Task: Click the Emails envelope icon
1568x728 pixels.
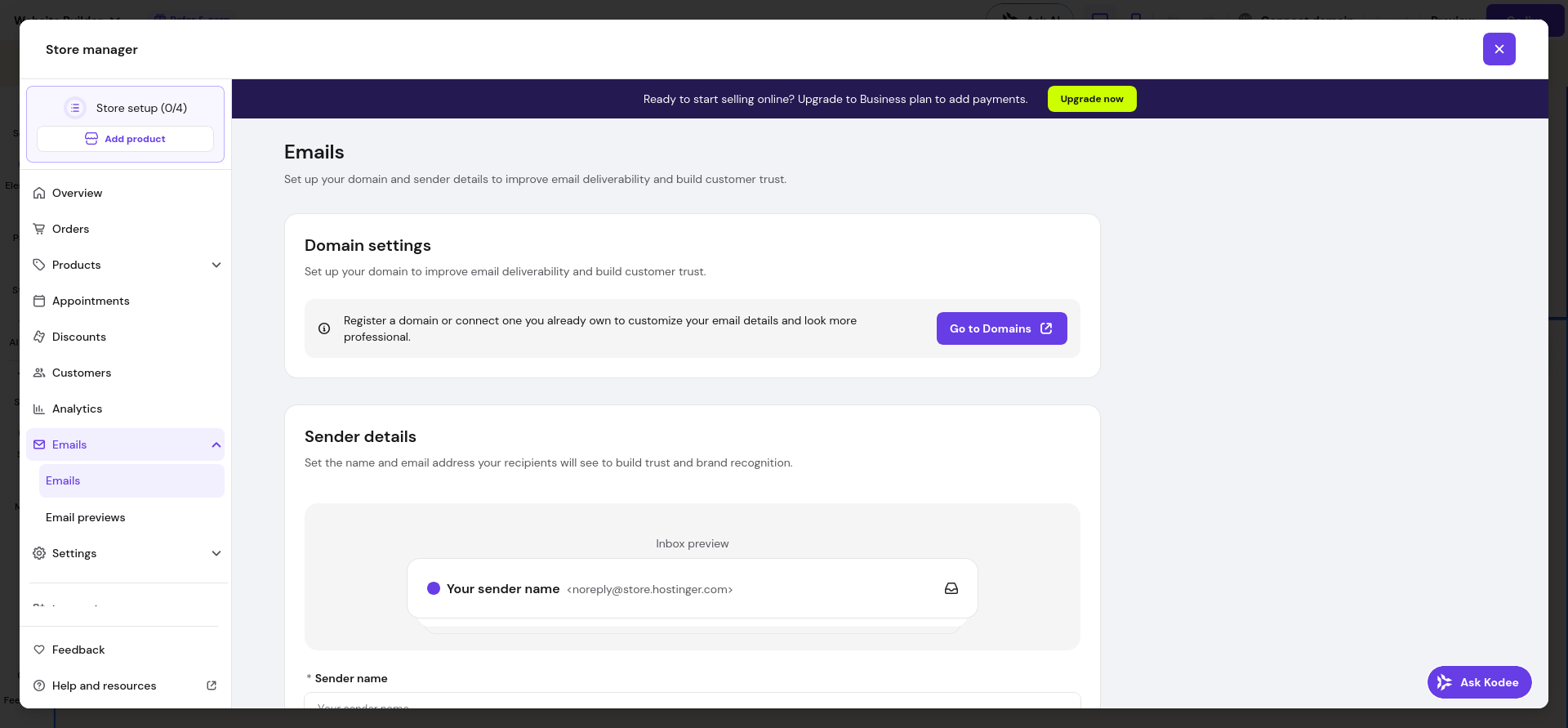Action: 39,444
